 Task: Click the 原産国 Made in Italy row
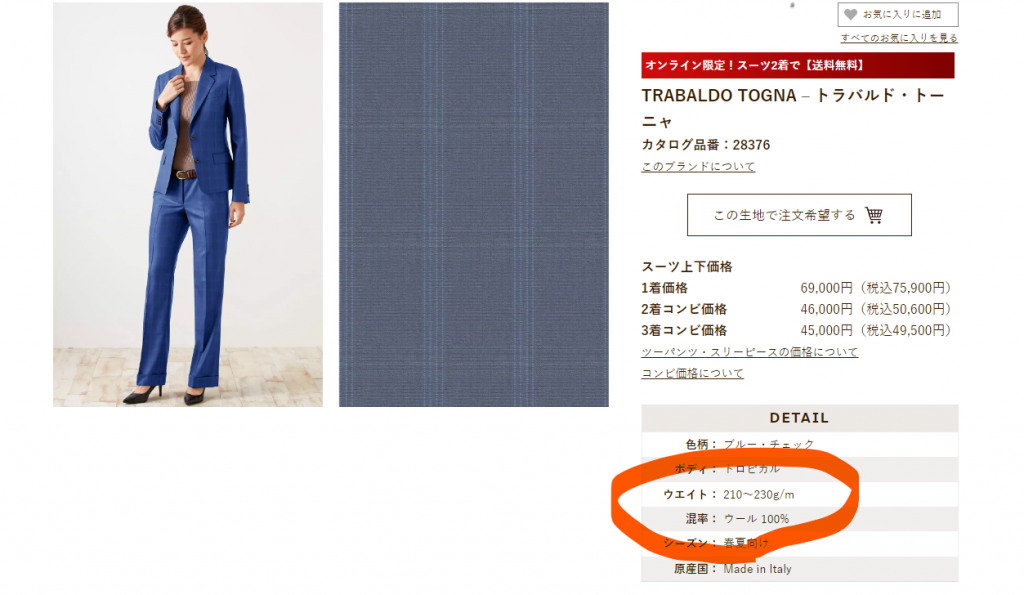(x=799, y=569)
